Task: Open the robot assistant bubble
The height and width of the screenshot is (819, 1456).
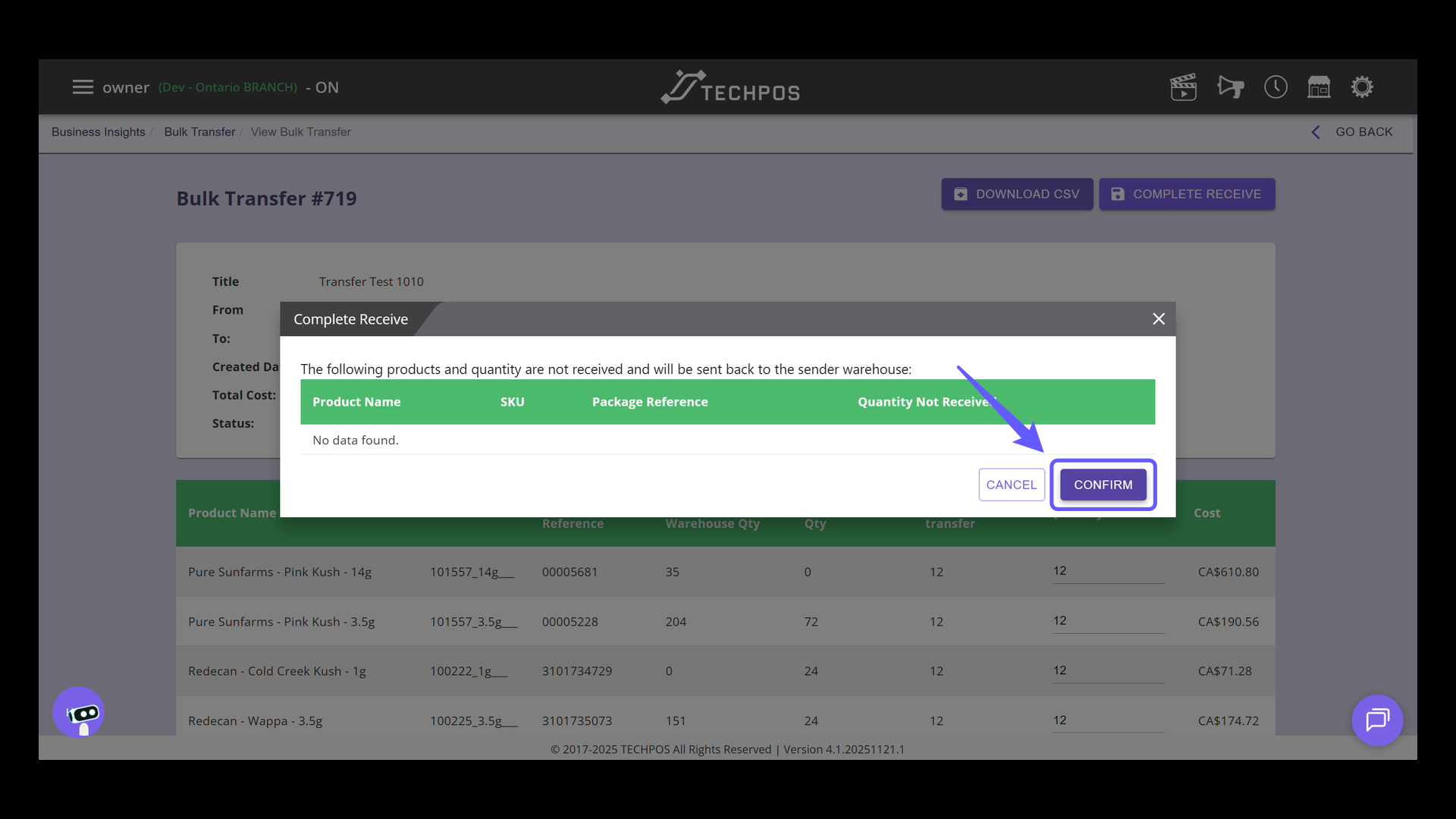Action: pos(79,713)
